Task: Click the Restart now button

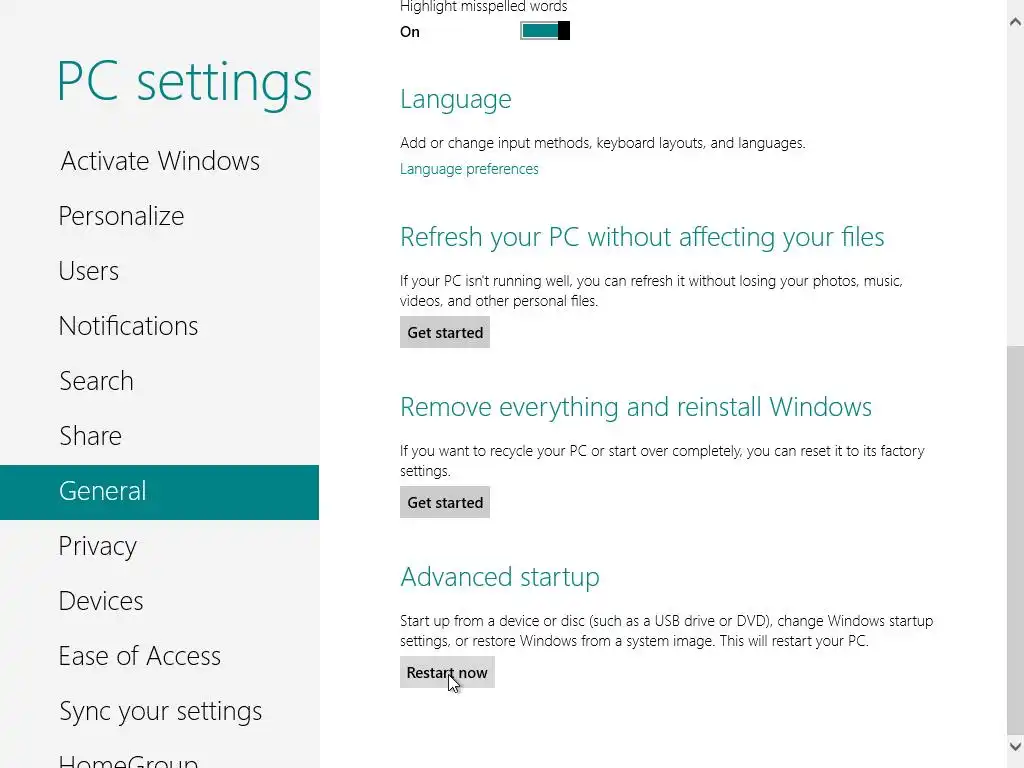Action: pos(447,673)
